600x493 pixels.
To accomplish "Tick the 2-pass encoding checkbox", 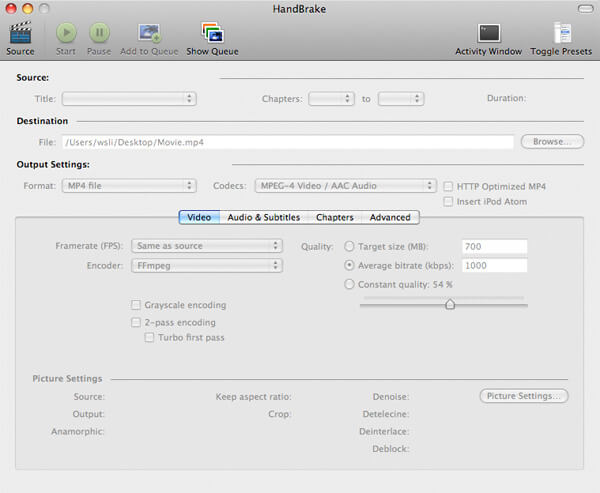I will (136, 322).
